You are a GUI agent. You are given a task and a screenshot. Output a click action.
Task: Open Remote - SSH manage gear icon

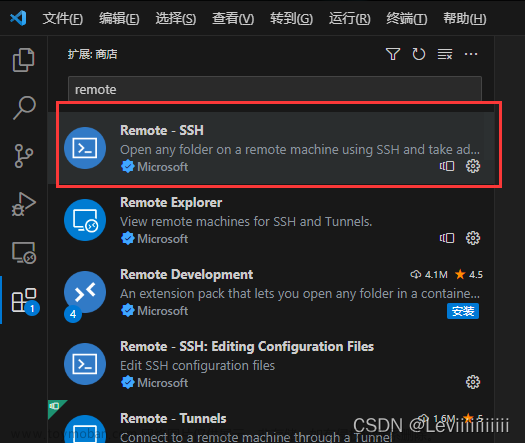(473, 166)
